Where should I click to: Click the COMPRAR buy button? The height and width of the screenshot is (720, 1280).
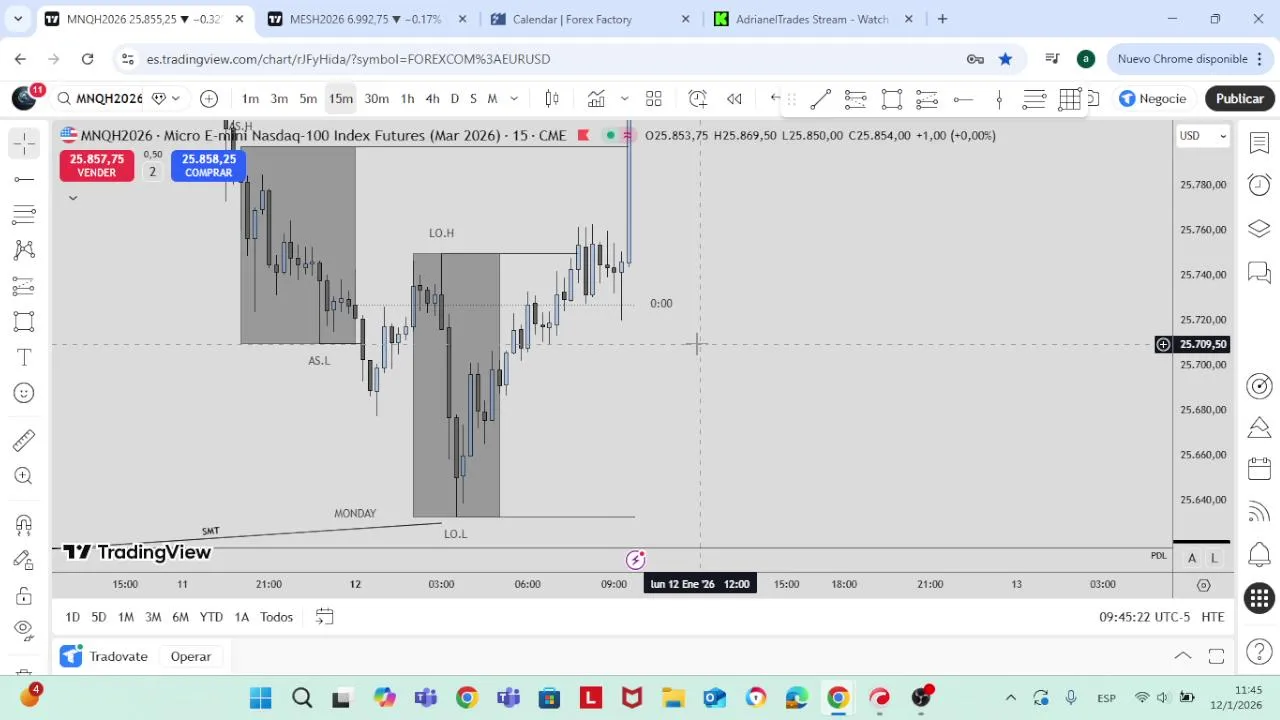click(x=208, y=165)
